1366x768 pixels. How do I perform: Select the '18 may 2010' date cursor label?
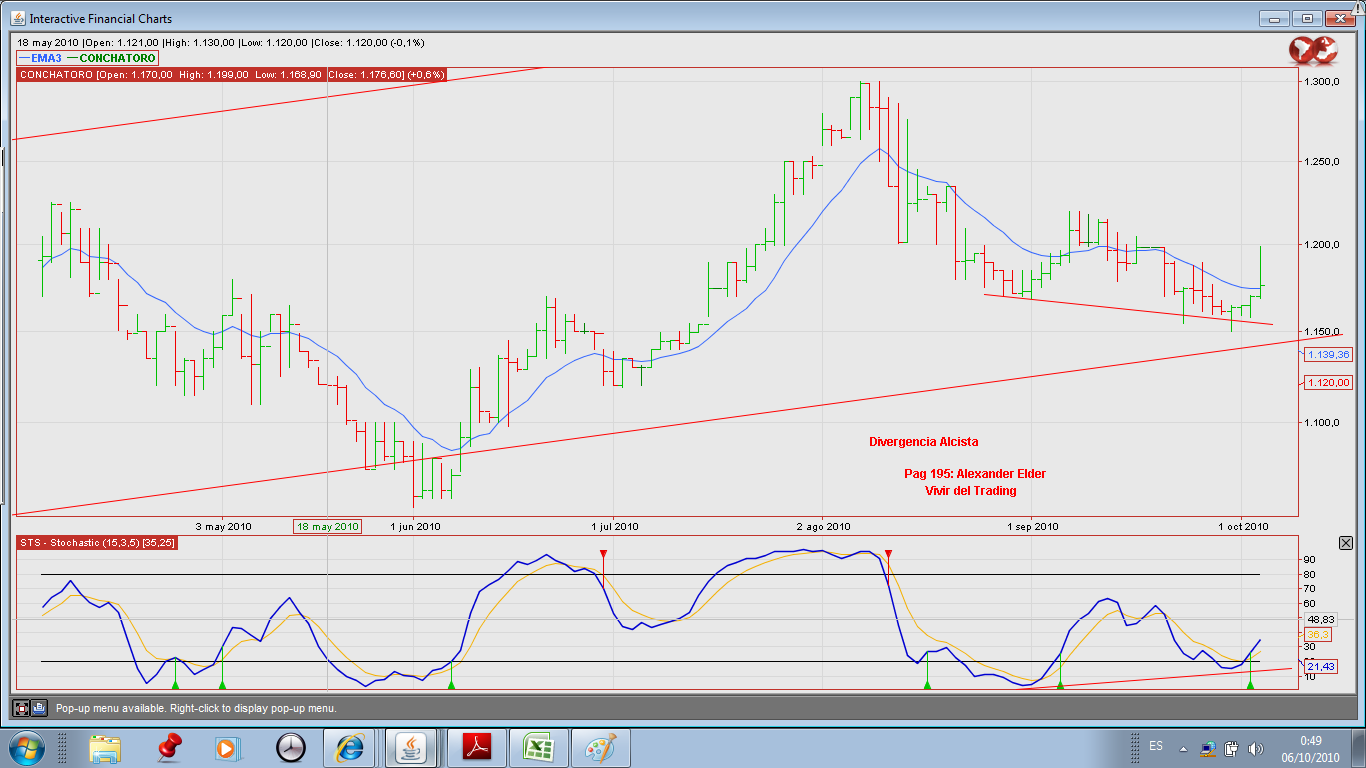(327, 526)
